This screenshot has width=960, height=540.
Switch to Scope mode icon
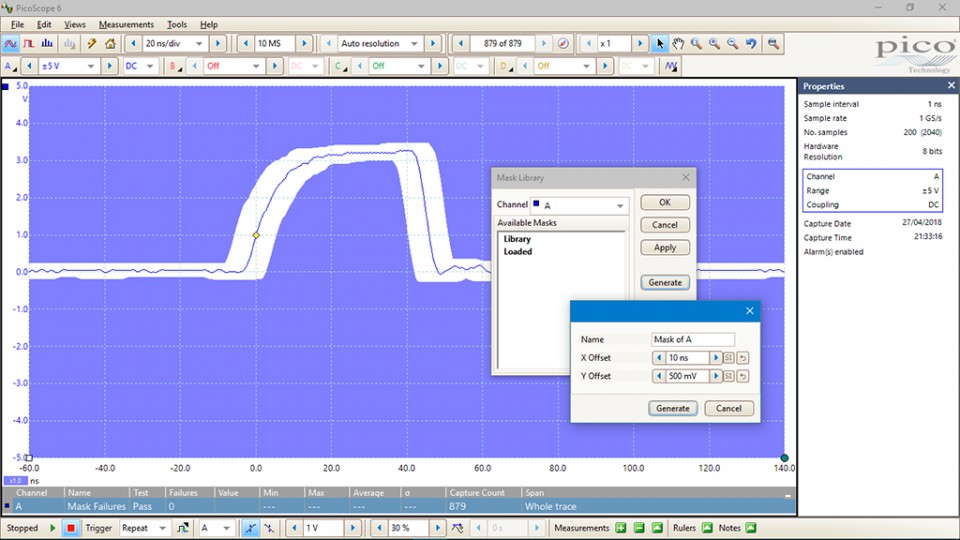pyautogui.click(x=11, y=44)
